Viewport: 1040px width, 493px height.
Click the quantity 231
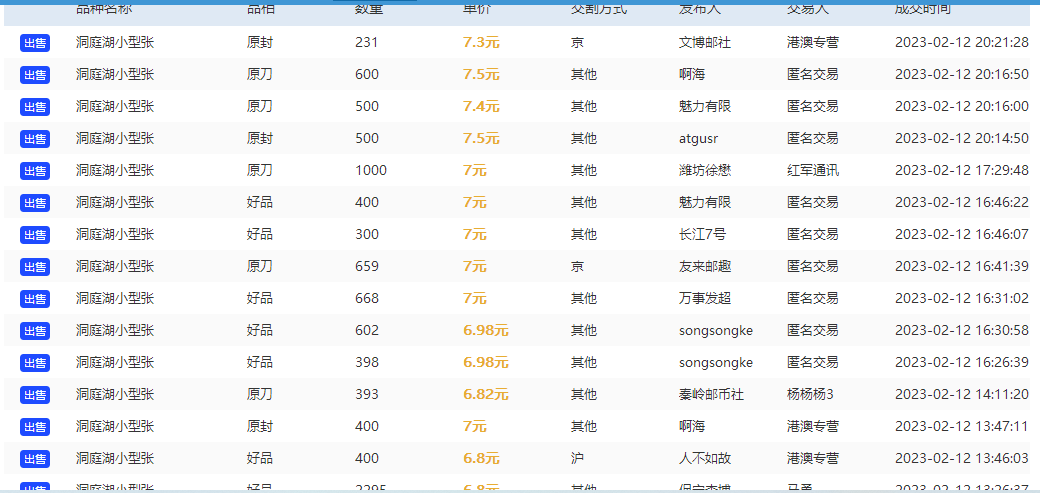pyautogui.click(x=367, y=43)
